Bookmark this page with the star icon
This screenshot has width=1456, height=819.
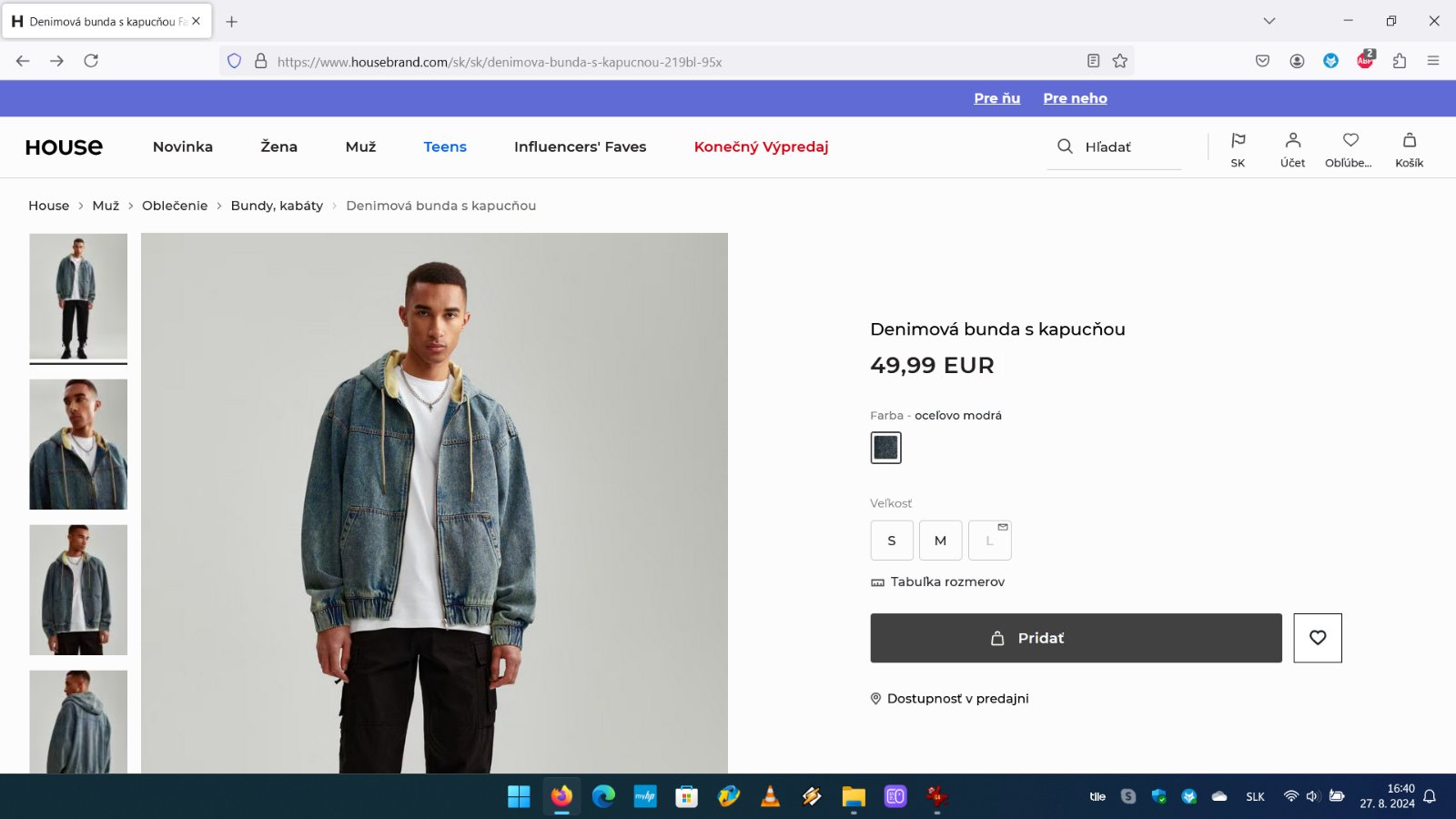click(x=1120, y=61)
